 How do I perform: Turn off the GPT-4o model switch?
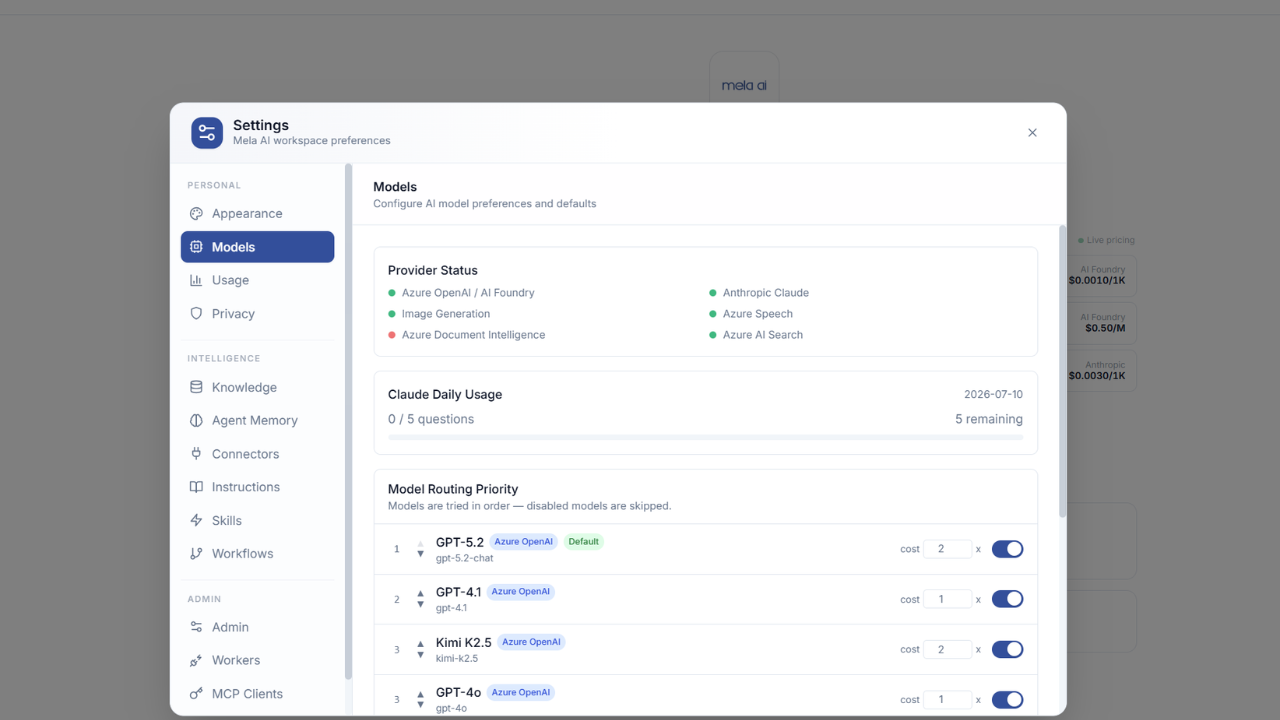pos(1007,700)
